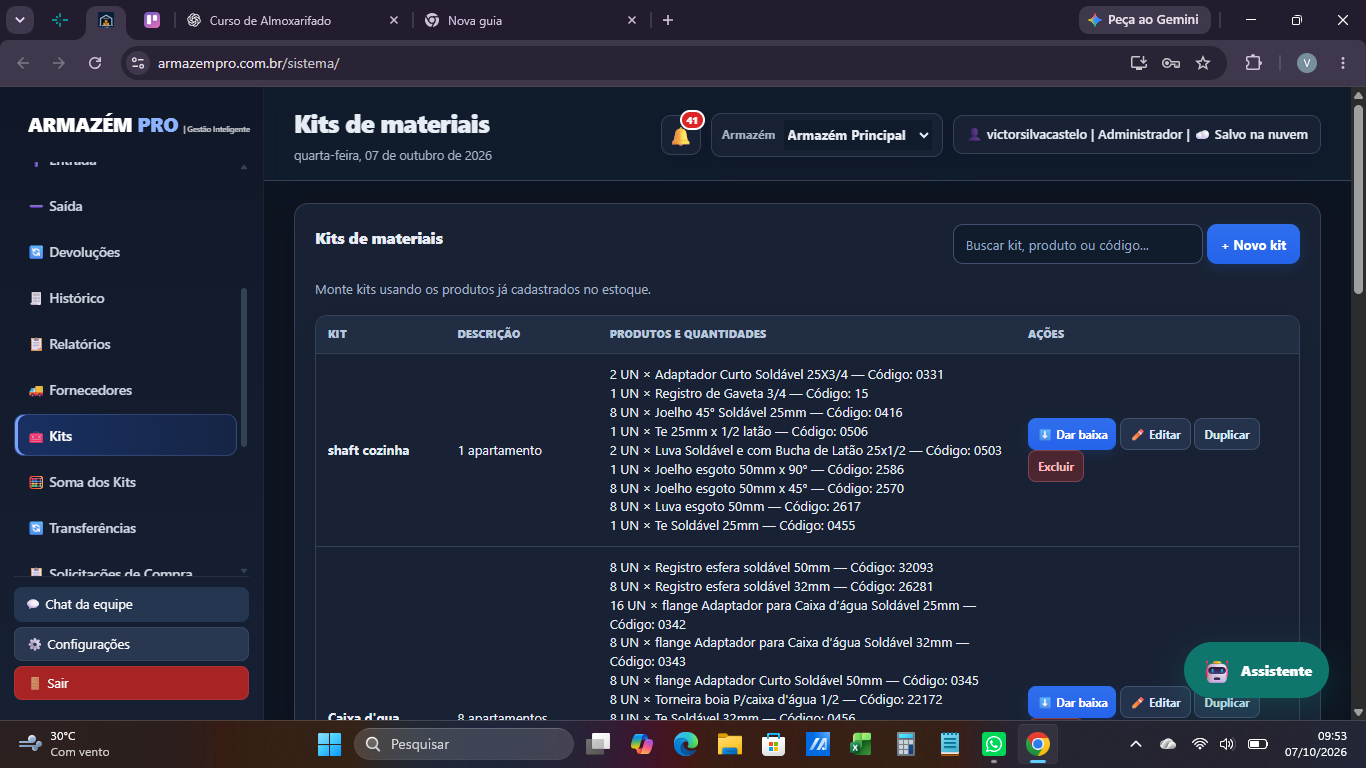Screen dimensions: 1366x768
Task: Click Dar baixa for Caixa d'gua kit
Action: click(1071, 702)
